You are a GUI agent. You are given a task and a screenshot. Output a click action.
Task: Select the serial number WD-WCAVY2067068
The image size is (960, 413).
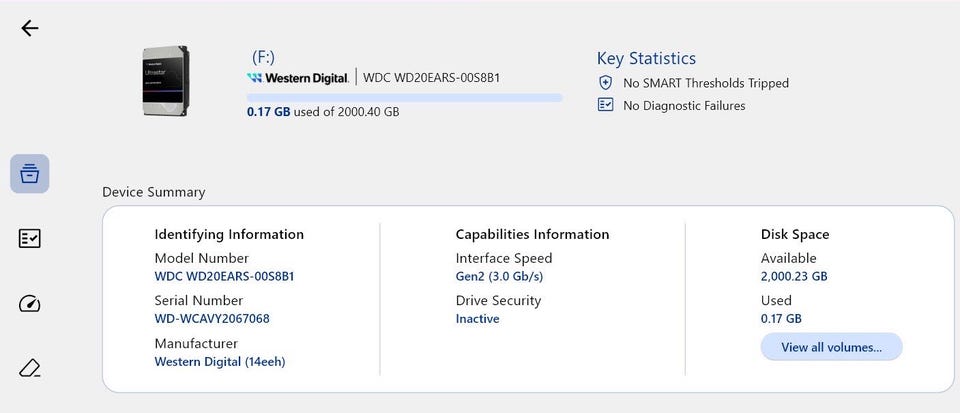click(x=212, y=319)
